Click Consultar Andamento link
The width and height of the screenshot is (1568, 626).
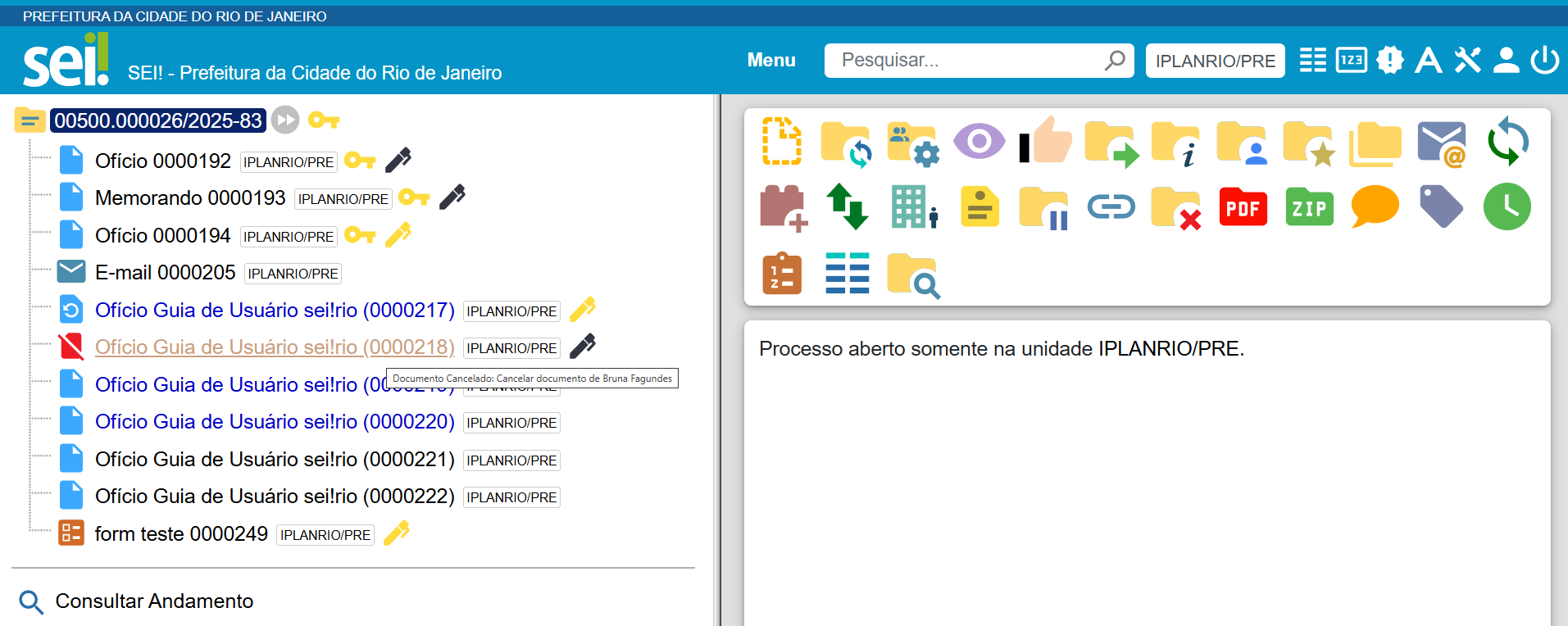[x=154, y=601]
